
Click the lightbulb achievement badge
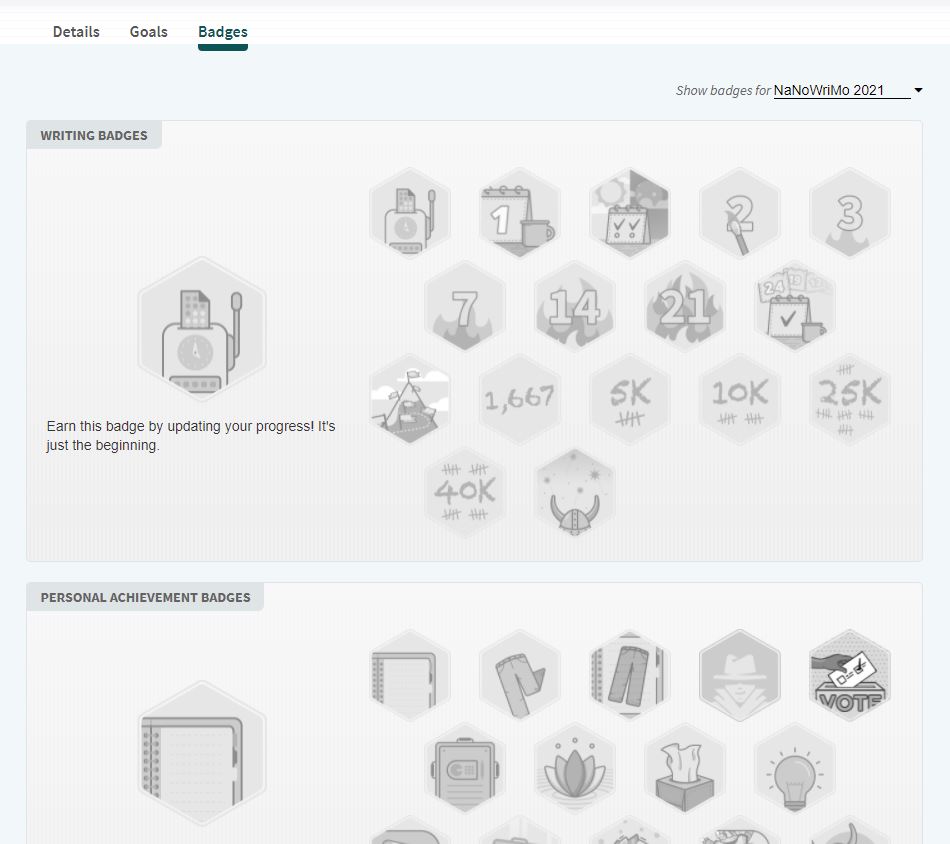tap(795, 769)
